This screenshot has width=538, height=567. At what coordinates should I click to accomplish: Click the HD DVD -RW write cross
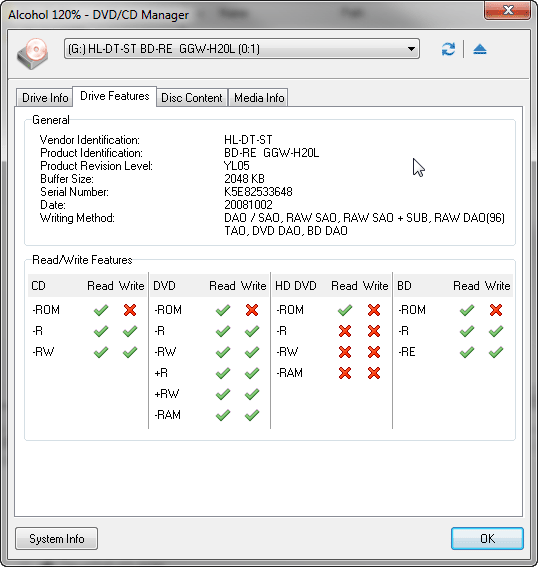(374, 352)
